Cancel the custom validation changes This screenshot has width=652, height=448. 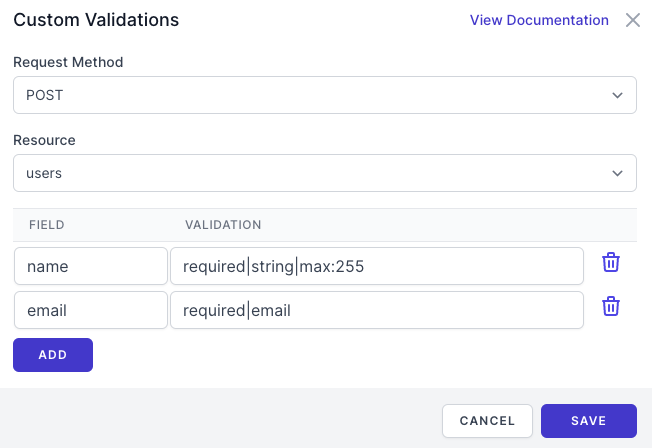tap(487, 421)
